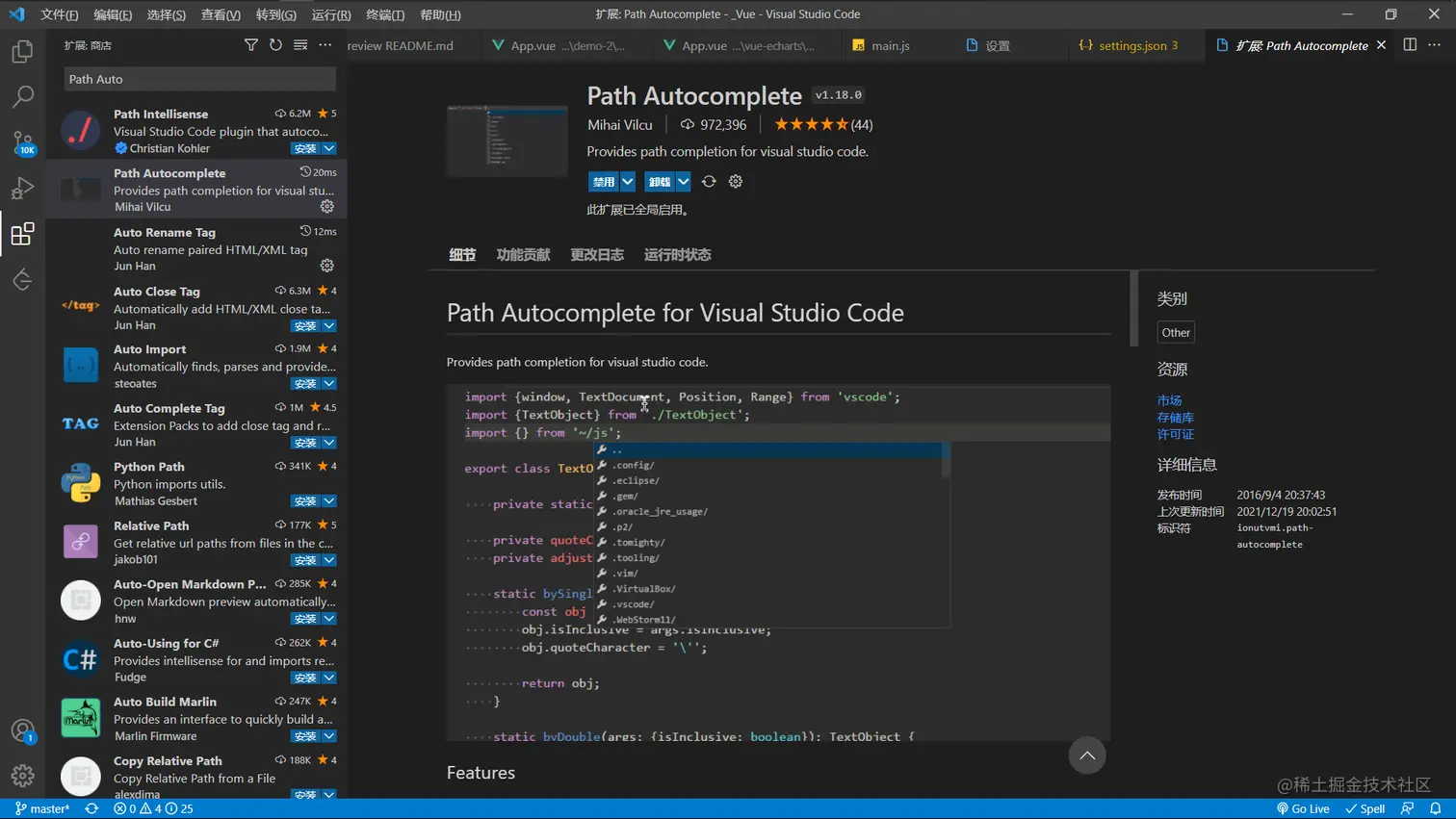Click Path Autocomplete extension thumbnail image
The image size is (1456, 819).
coord(507,141)
